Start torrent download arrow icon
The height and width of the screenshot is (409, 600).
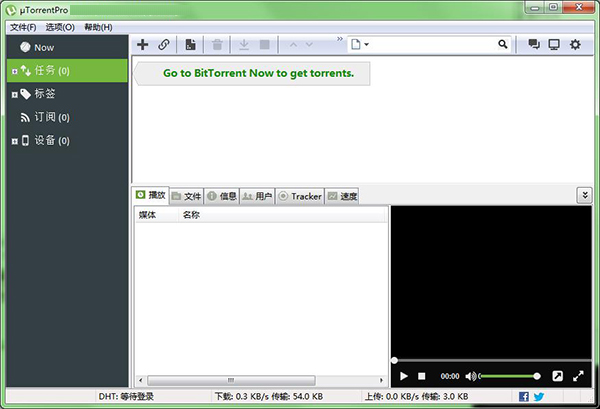click(x=244, y=44)
